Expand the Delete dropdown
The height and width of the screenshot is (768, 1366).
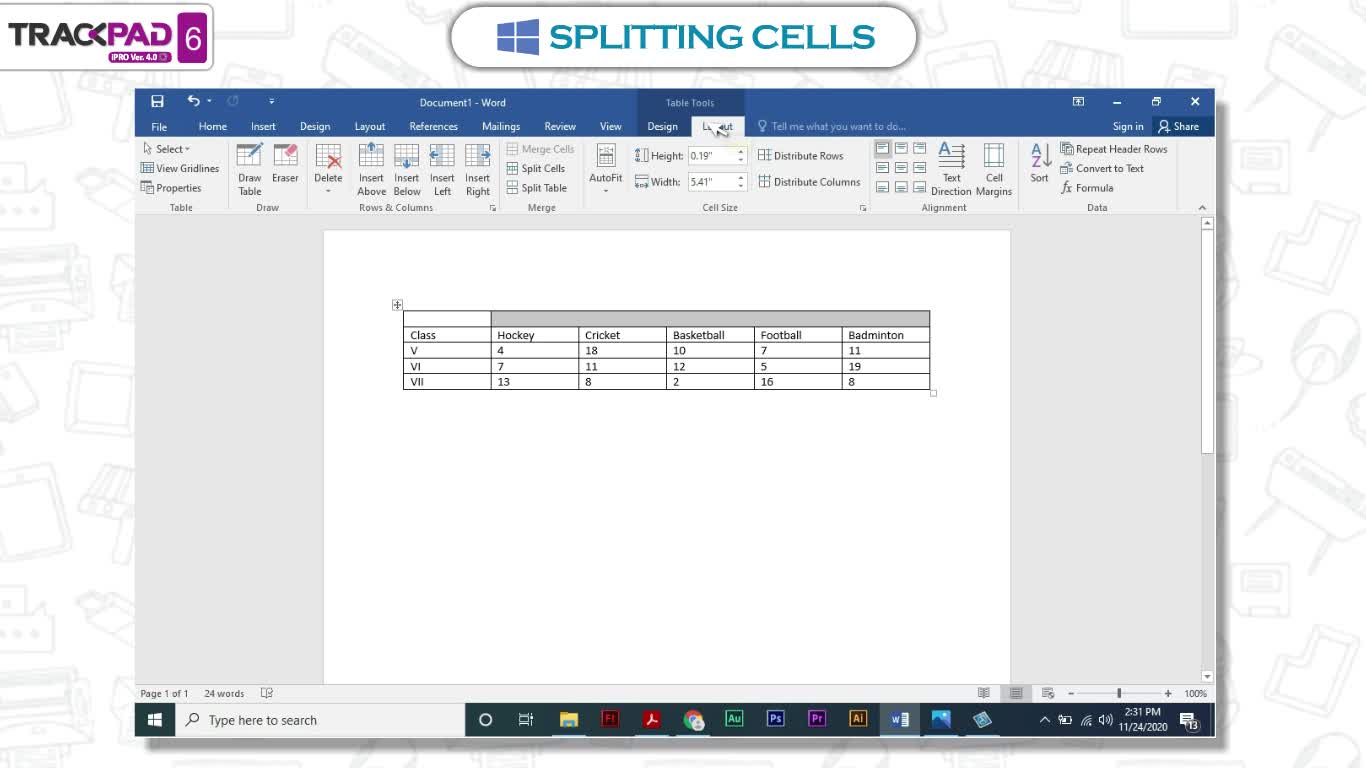pyautogui.click(x=328, y=190)
